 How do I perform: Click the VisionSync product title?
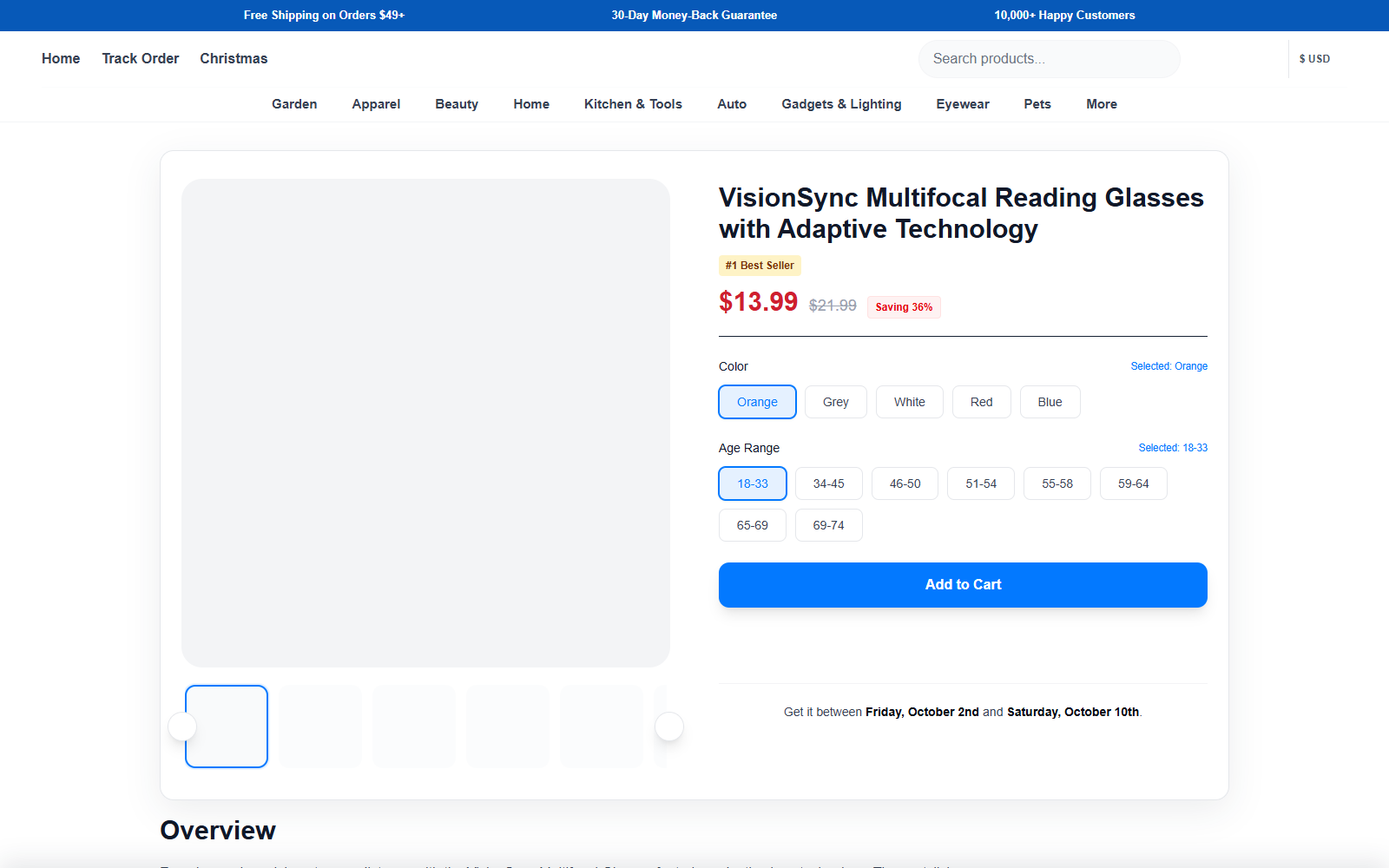(961, 214)
